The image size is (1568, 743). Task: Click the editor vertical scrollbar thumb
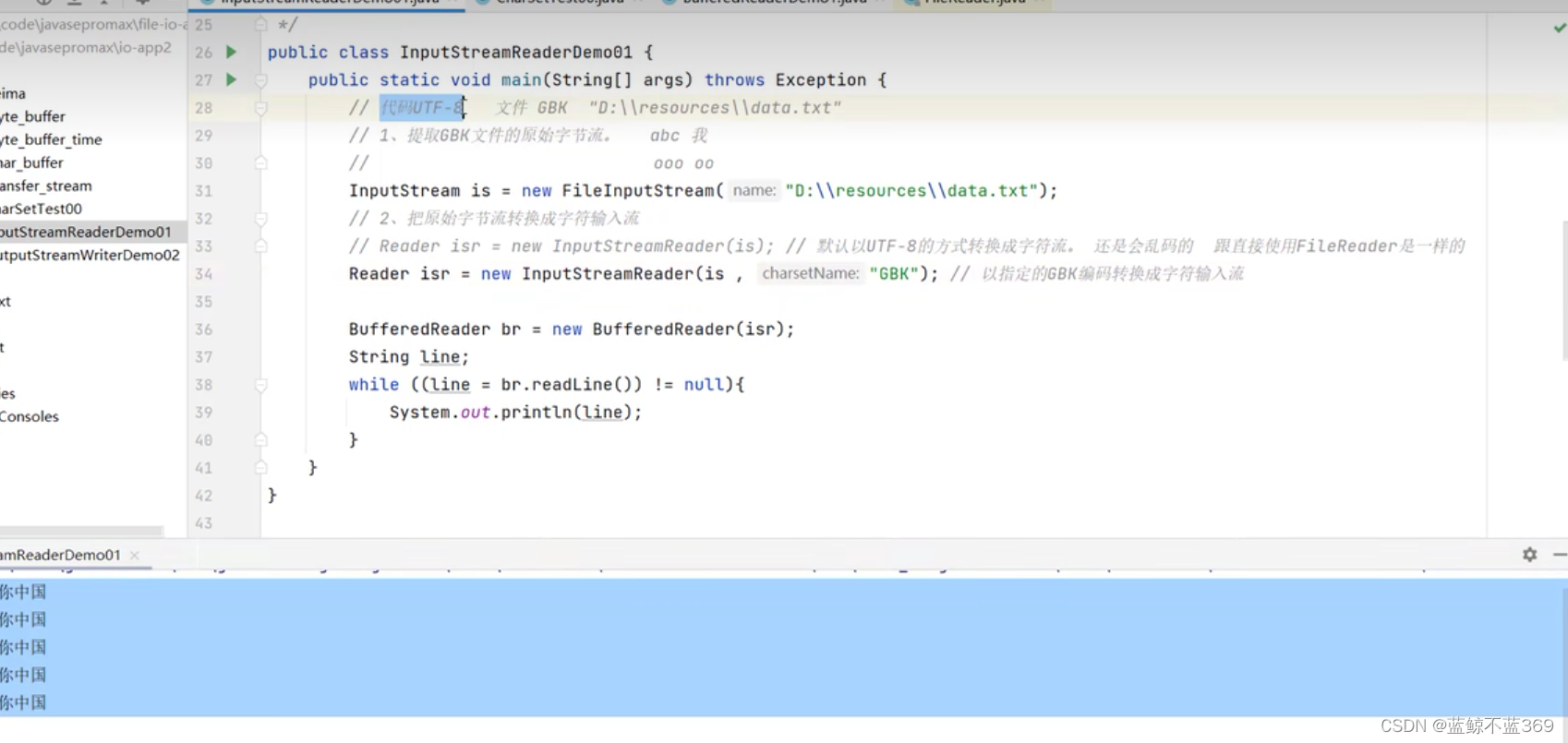pyautogui.click(x=1563, y=291)
